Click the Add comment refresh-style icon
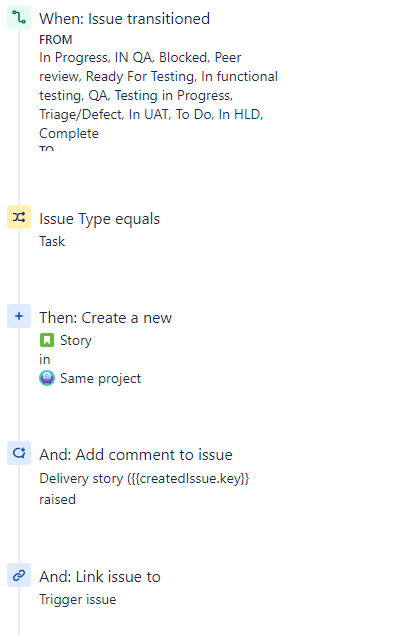The image size is (415, 635). (19, 453)
